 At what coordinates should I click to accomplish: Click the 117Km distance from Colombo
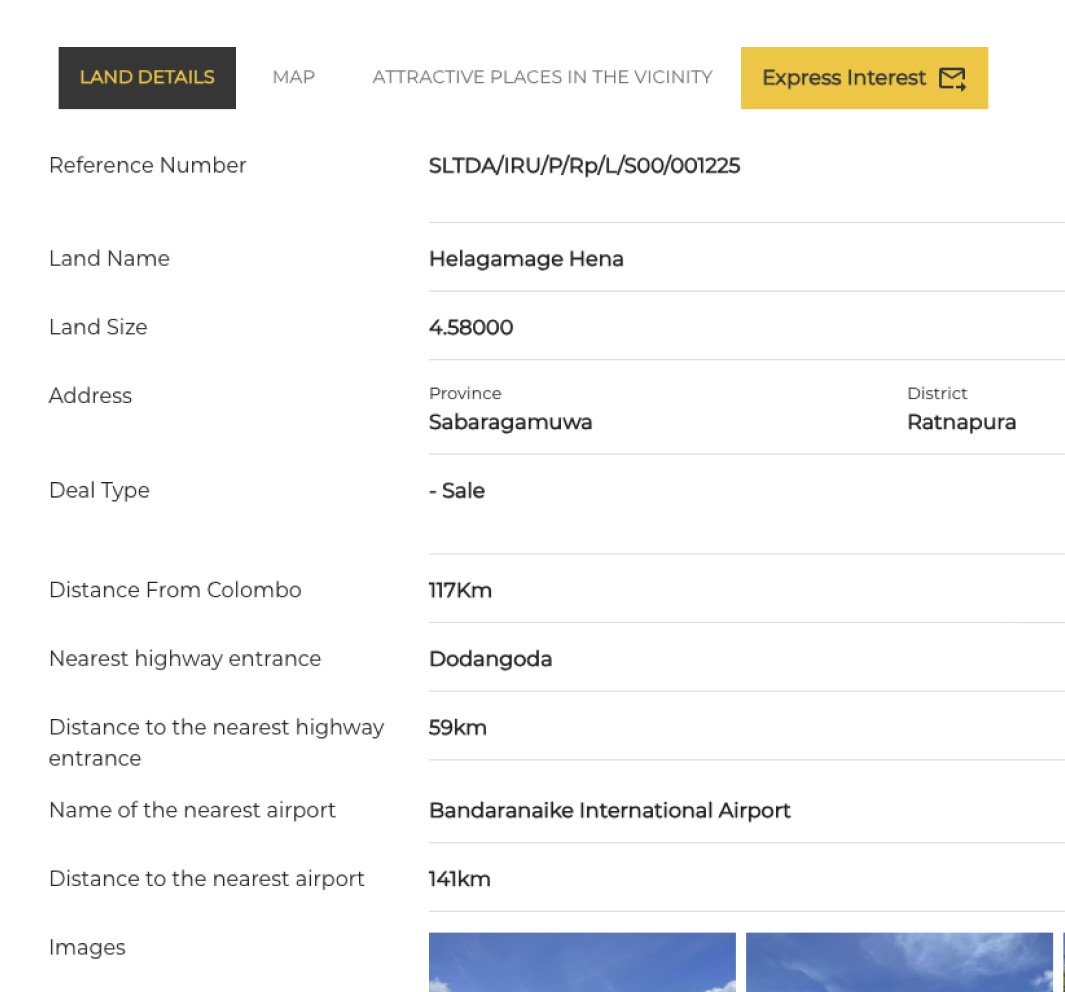tap(460, 590)
